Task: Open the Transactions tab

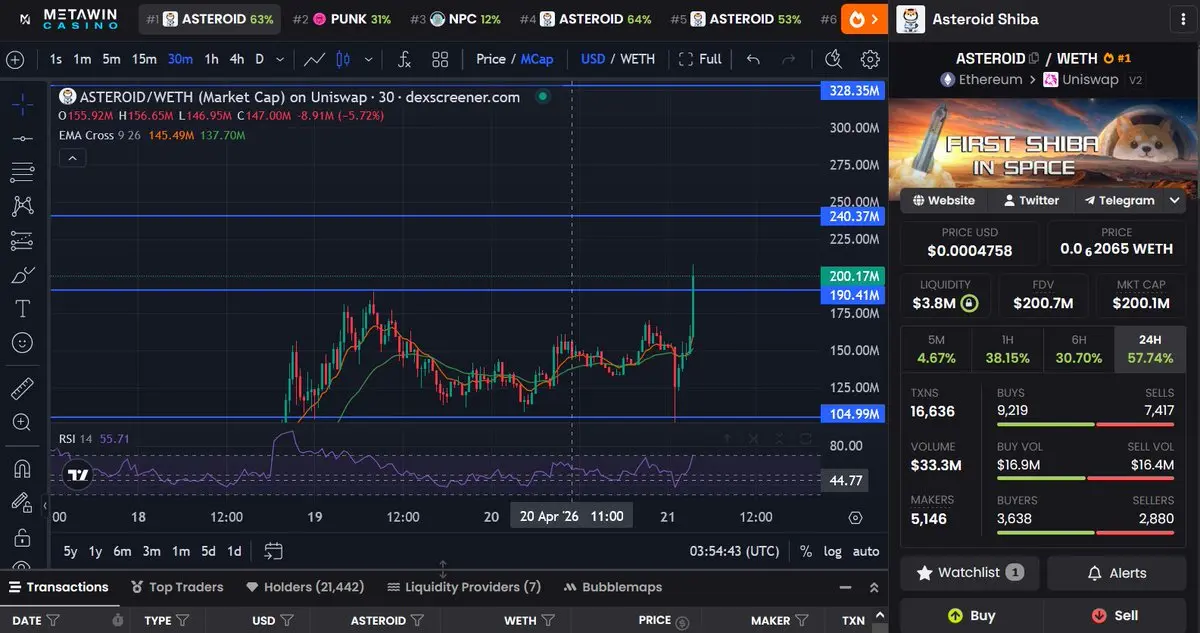Action: click(59, 587)
